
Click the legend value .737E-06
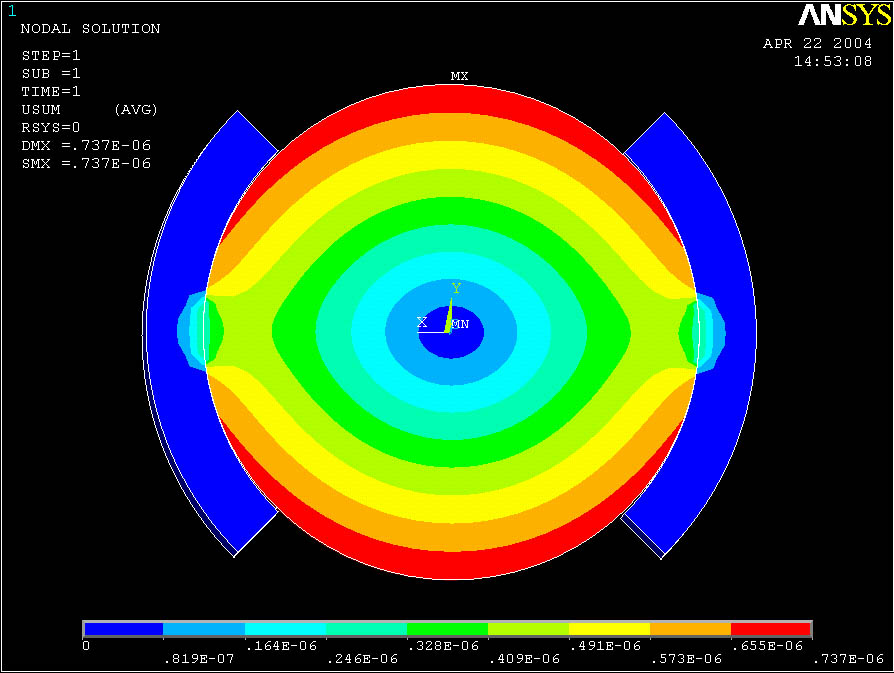pyautogui.click(x=848, y=659)
